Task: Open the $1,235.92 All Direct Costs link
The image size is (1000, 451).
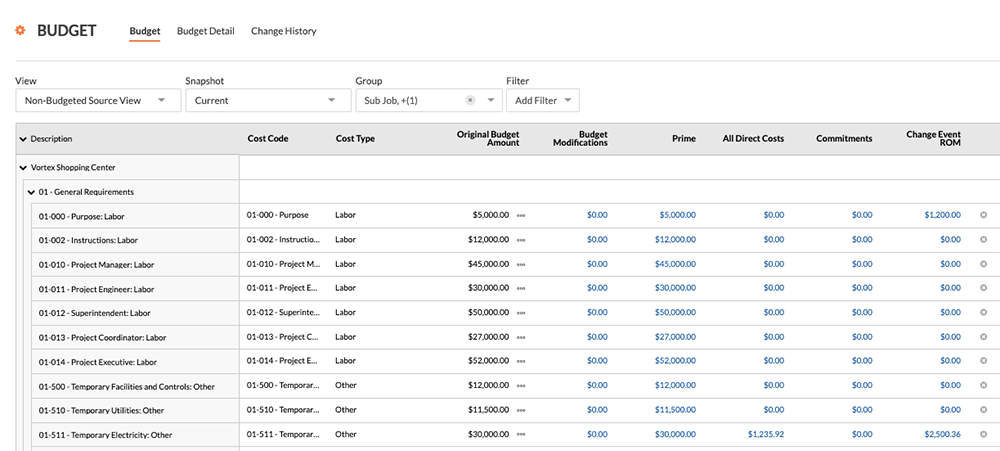Action: 766,434
